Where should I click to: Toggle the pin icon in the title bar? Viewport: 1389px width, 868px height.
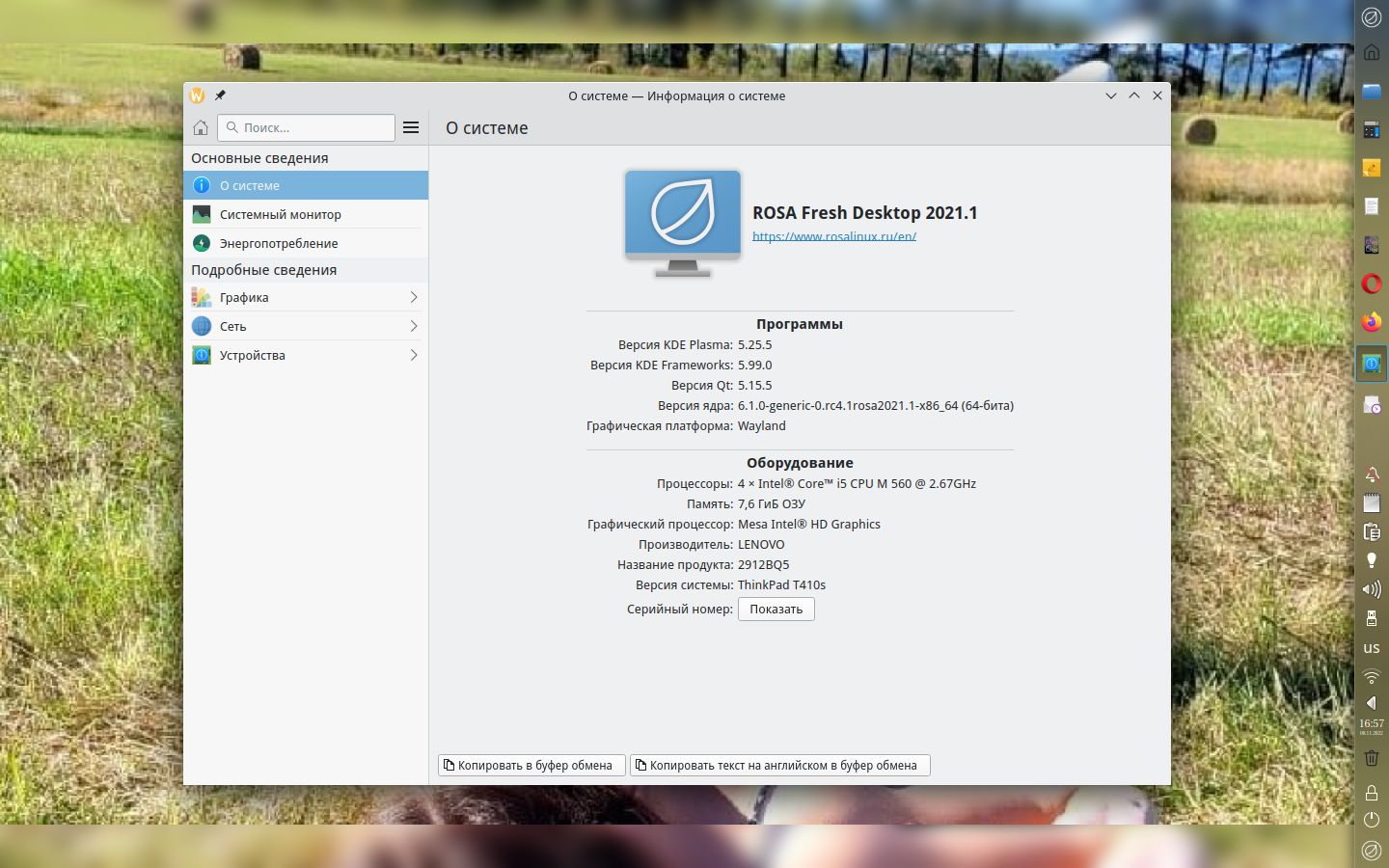tap(220, 95)
